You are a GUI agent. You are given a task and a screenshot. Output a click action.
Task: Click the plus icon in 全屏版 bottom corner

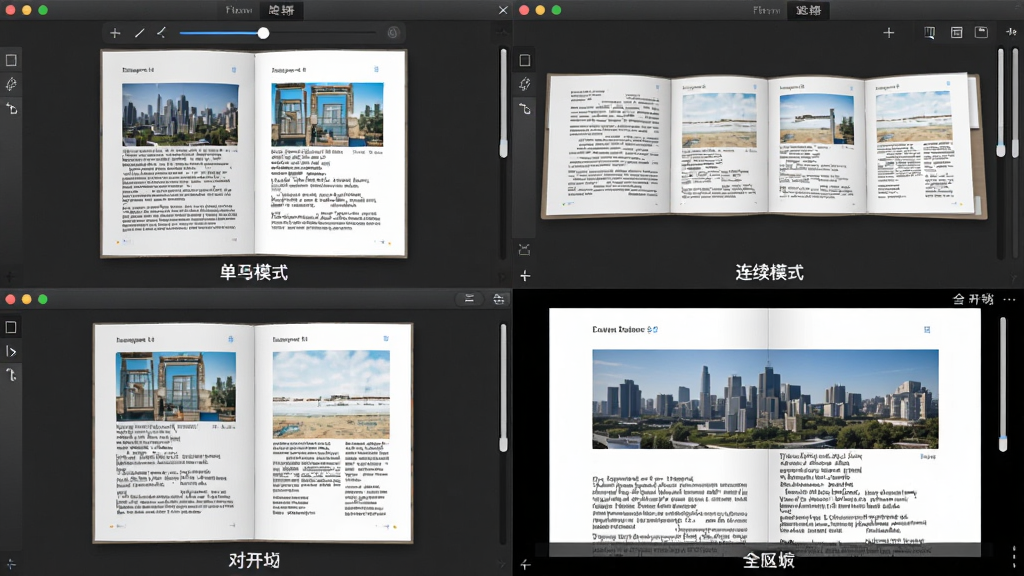525,564
